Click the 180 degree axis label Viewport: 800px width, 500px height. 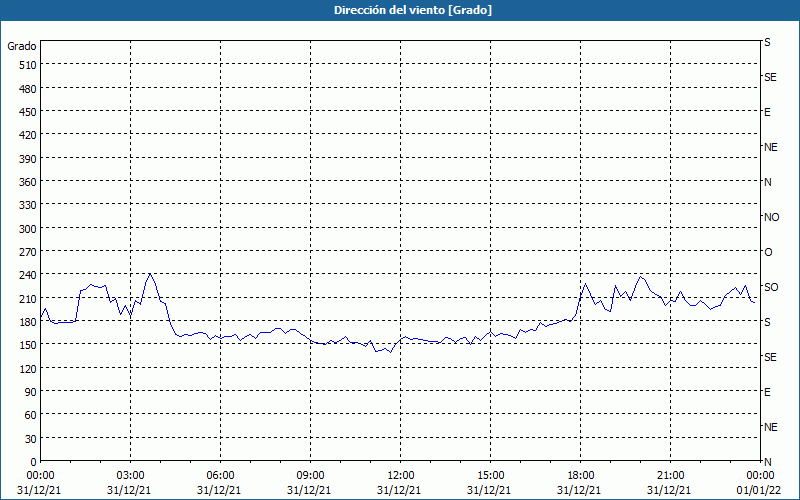28,321
